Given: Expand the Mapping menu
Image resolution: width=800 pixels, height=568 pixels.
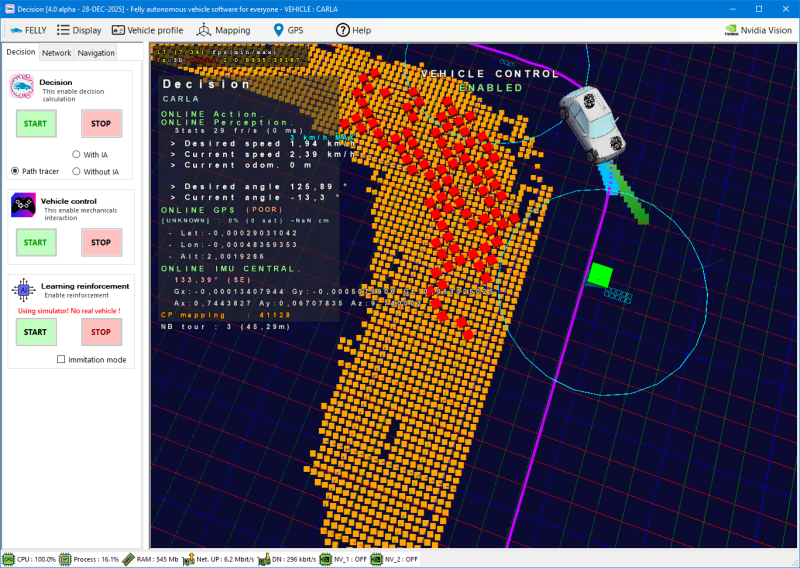Looking at the screenshot, I should [x=224, y=30].
